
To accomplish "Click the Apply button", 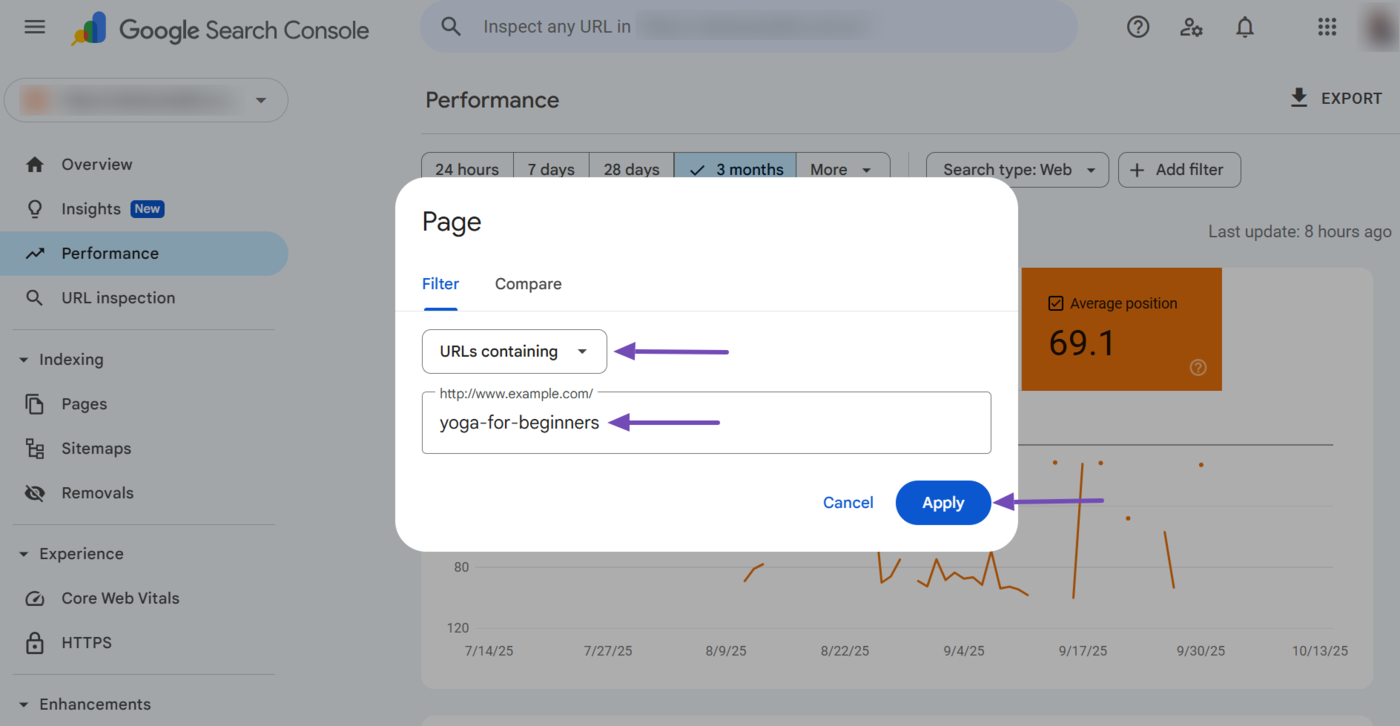I will (942, 503).
